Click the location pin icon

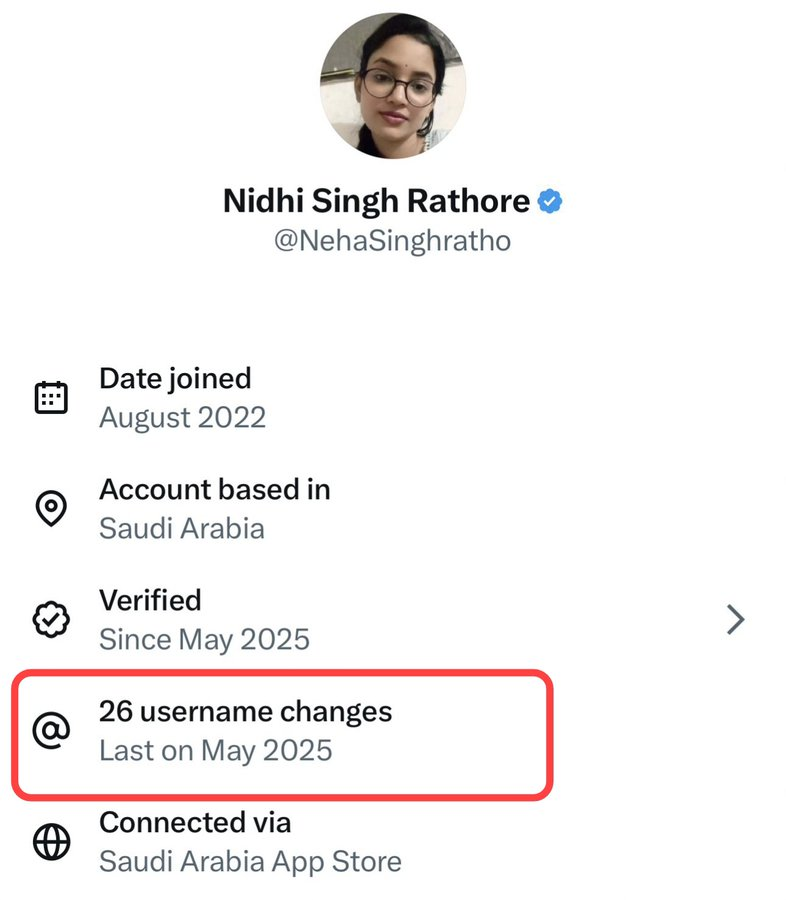[51, 508]
